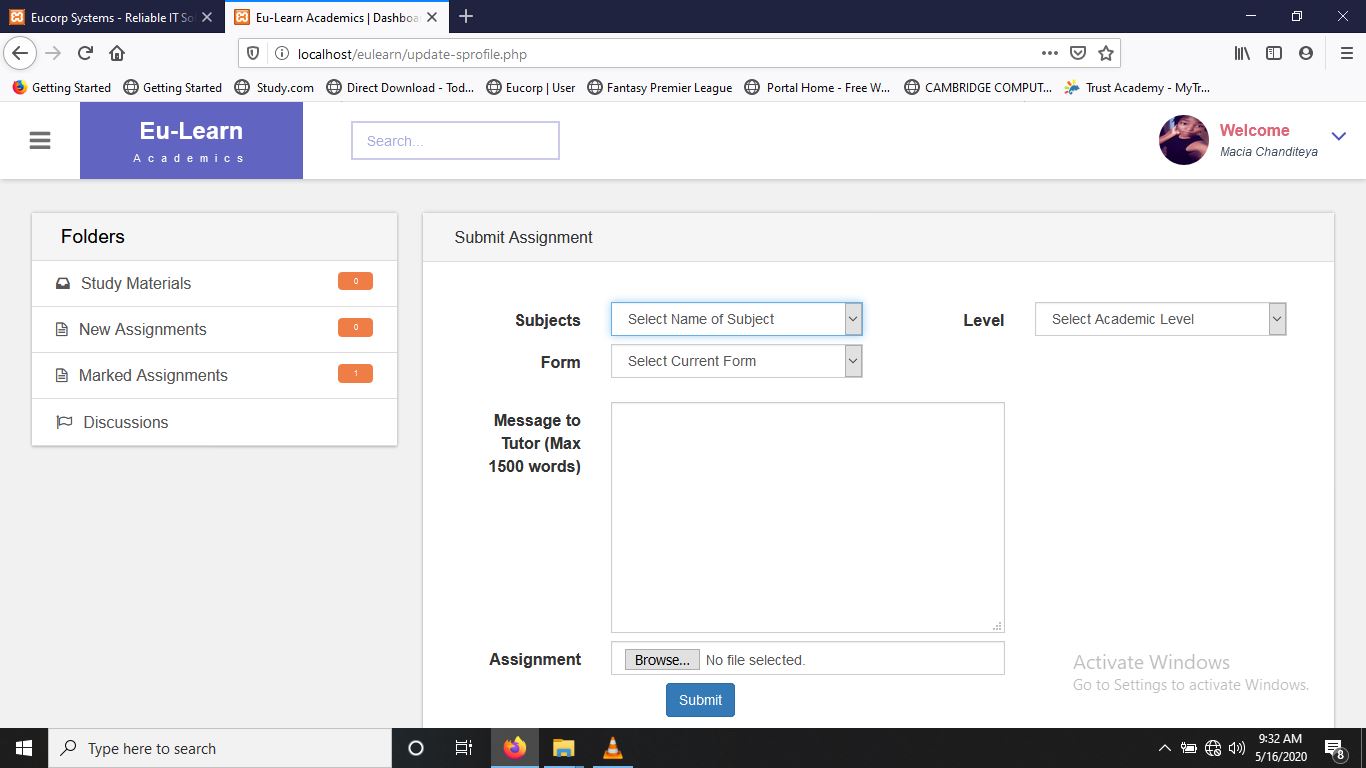The height and width of the screenshot is (768, 1366).
Task: Open the hamburger sidebar menu icon
Action: coord(40,141)
